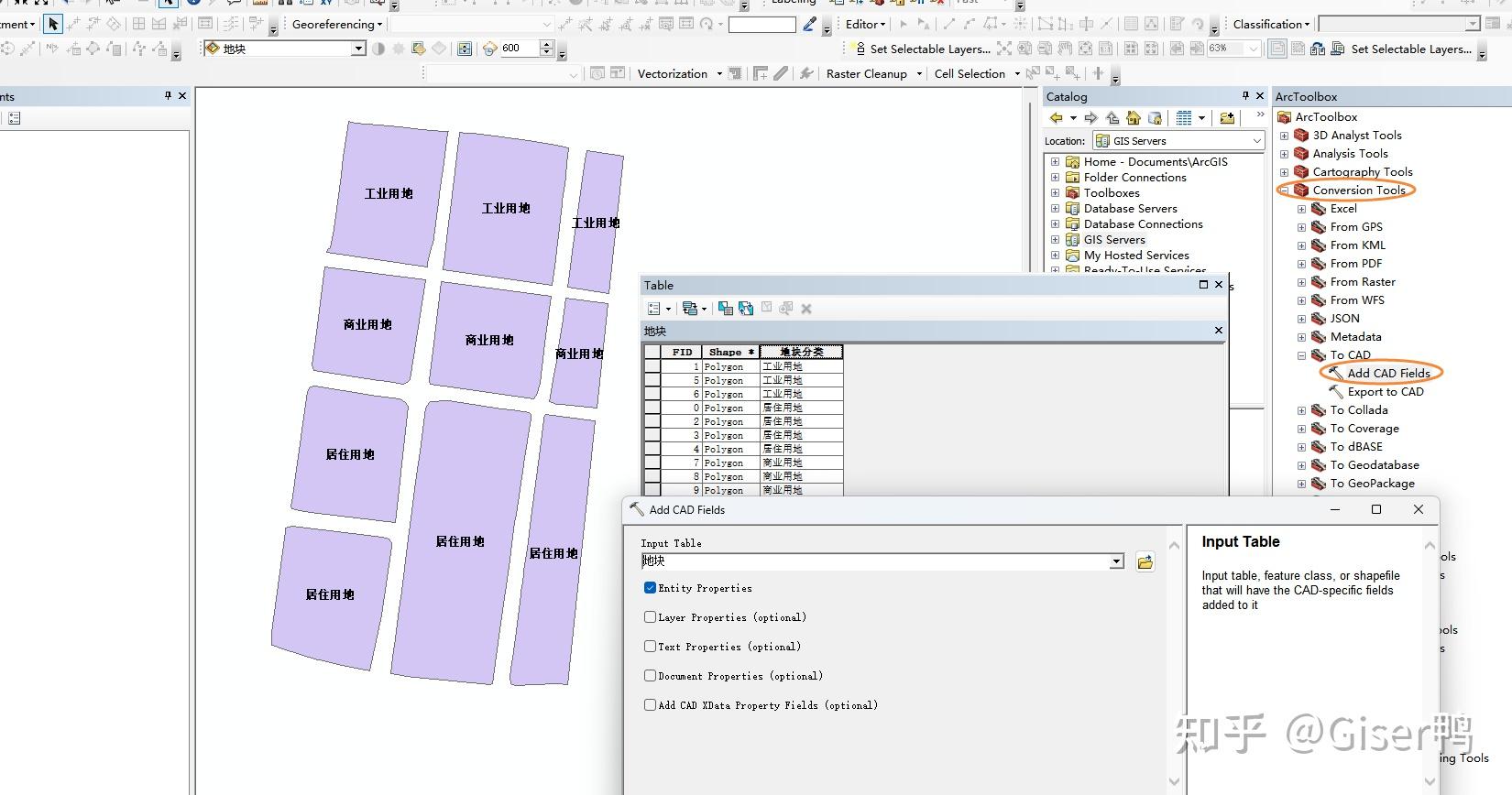Click the Catalog Go To Home Folder icon

tap(1134, 117)
